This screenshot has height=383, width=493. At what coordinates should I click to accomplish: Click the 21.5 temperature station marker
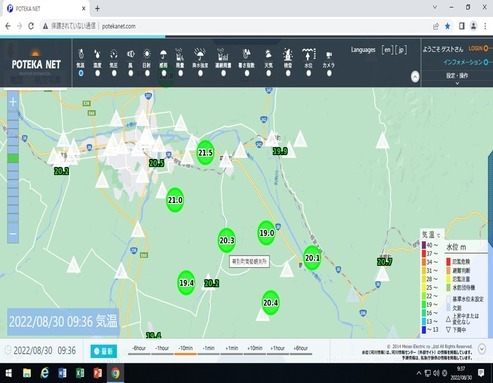pyautogui.click(x=205, y=153)
